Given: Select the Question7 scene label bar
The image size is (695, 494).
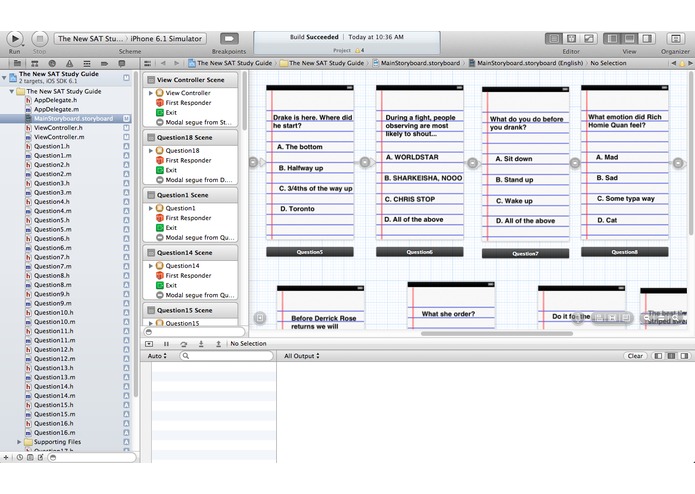Looking at the screenshot, I should 525,253.
